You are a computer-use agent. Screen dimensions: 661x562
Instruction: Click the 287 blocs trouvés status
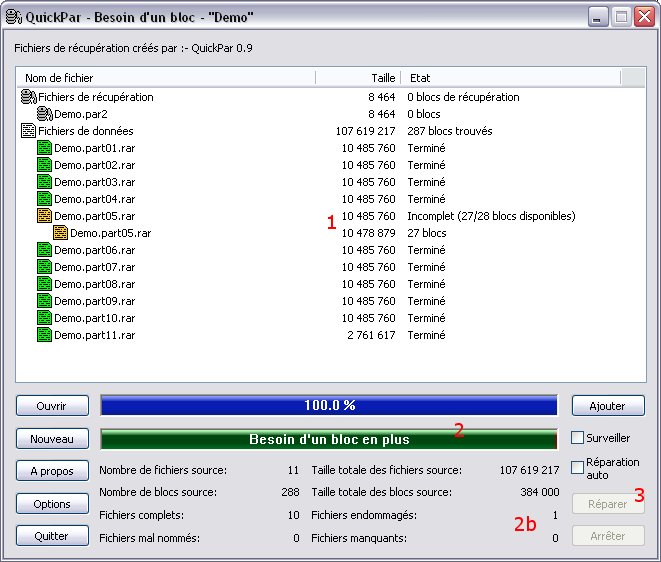pos(450,131)
